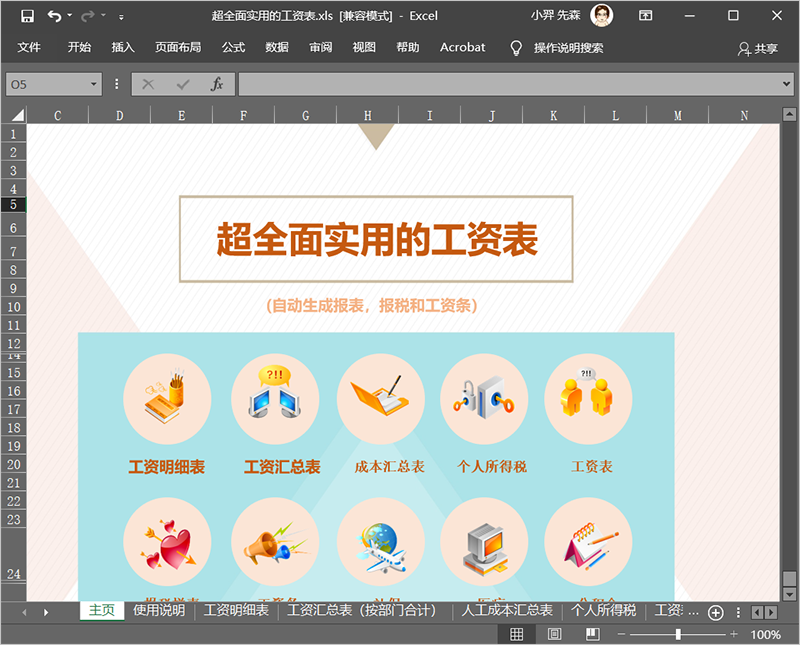Expand the Name Box dropdown
Viewport: 800px width, 645px height.
93,84
